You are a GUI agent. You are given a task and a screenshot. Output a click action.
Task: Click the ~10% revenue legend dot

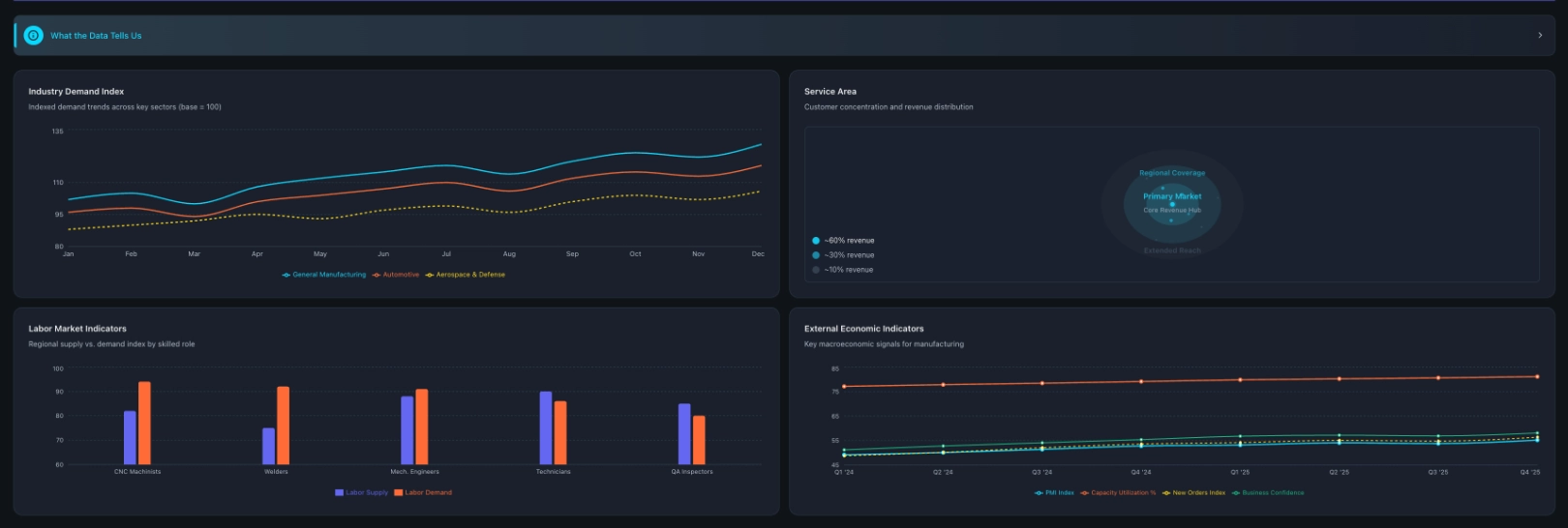click(x=816, y=270)
